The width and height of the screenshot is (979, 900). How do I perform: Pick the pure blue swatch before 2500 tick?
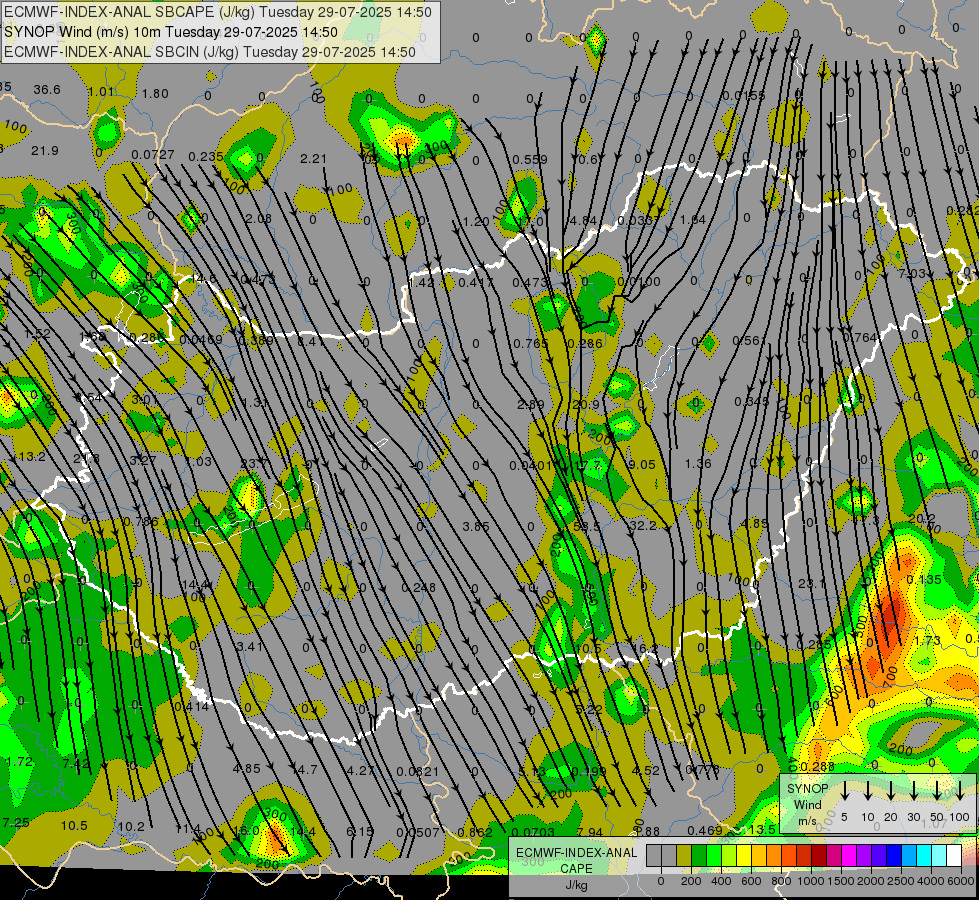coord(894,855)
